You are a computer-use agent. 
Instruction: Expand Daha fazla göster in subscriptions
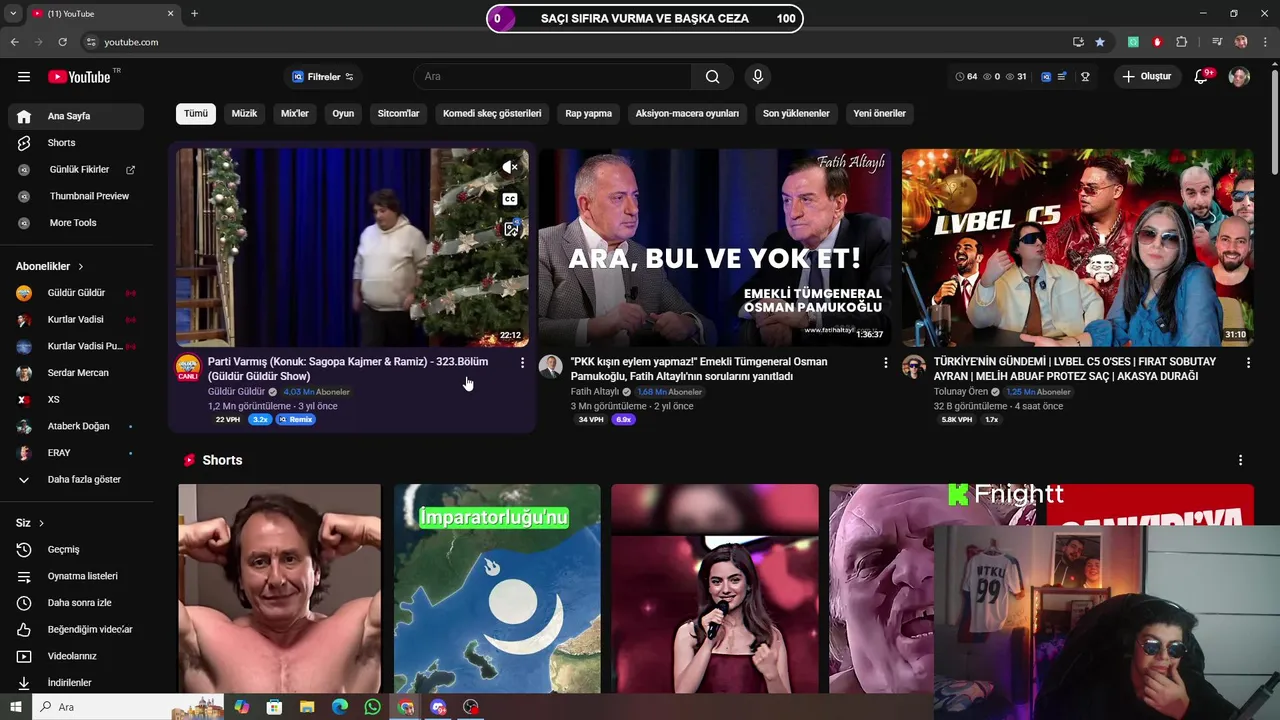pos(76,480)
